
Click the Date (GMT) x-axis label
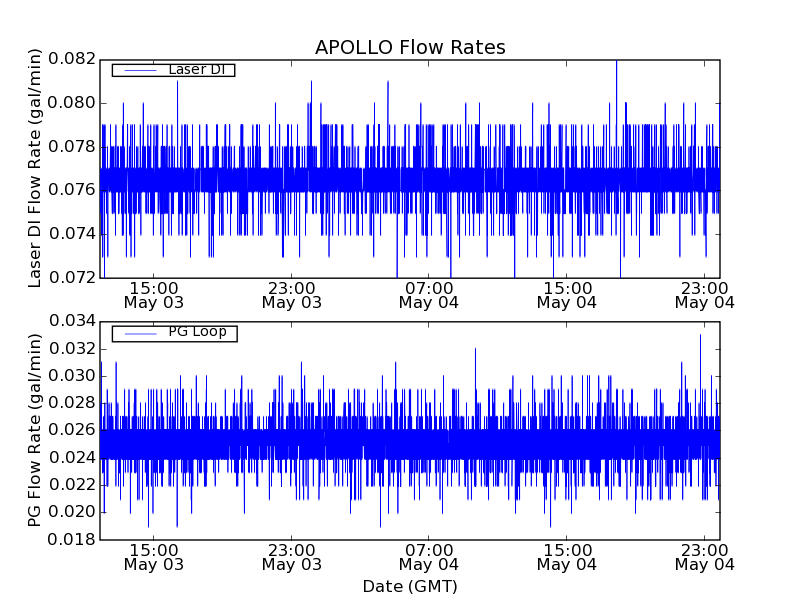click(410, 586)
